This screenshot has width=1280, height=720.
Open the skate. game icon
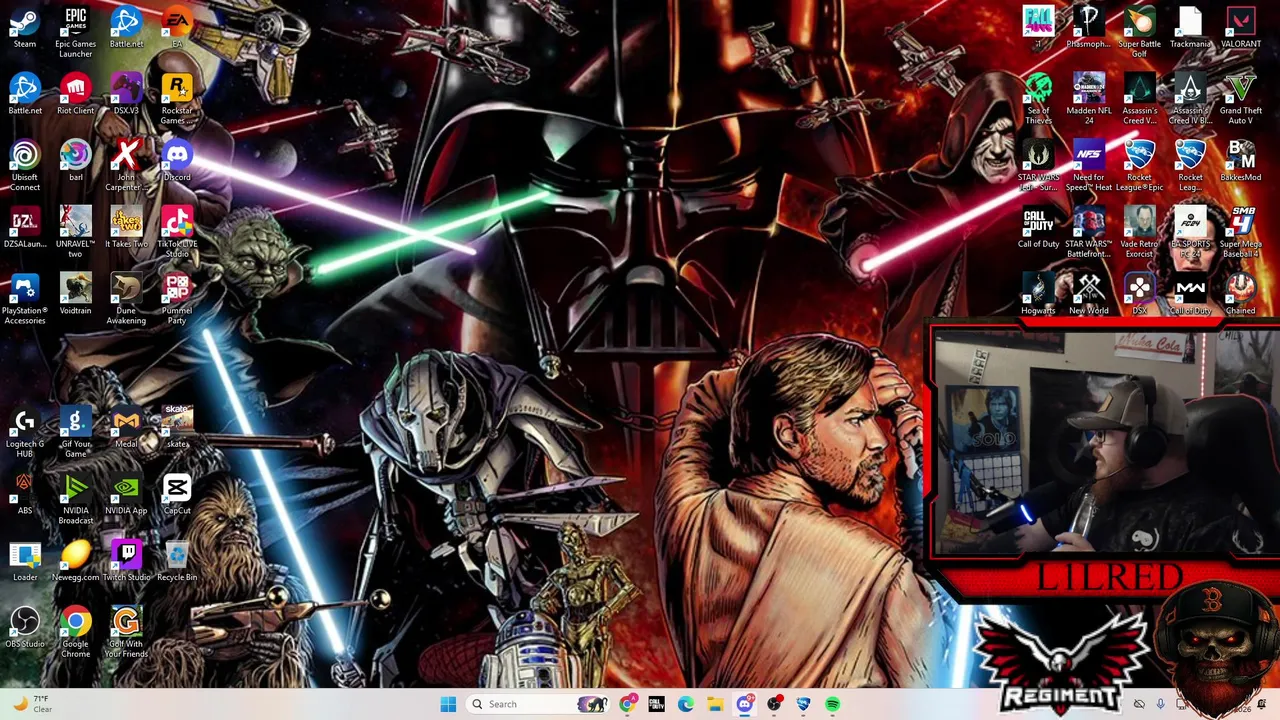coord(177,429)
